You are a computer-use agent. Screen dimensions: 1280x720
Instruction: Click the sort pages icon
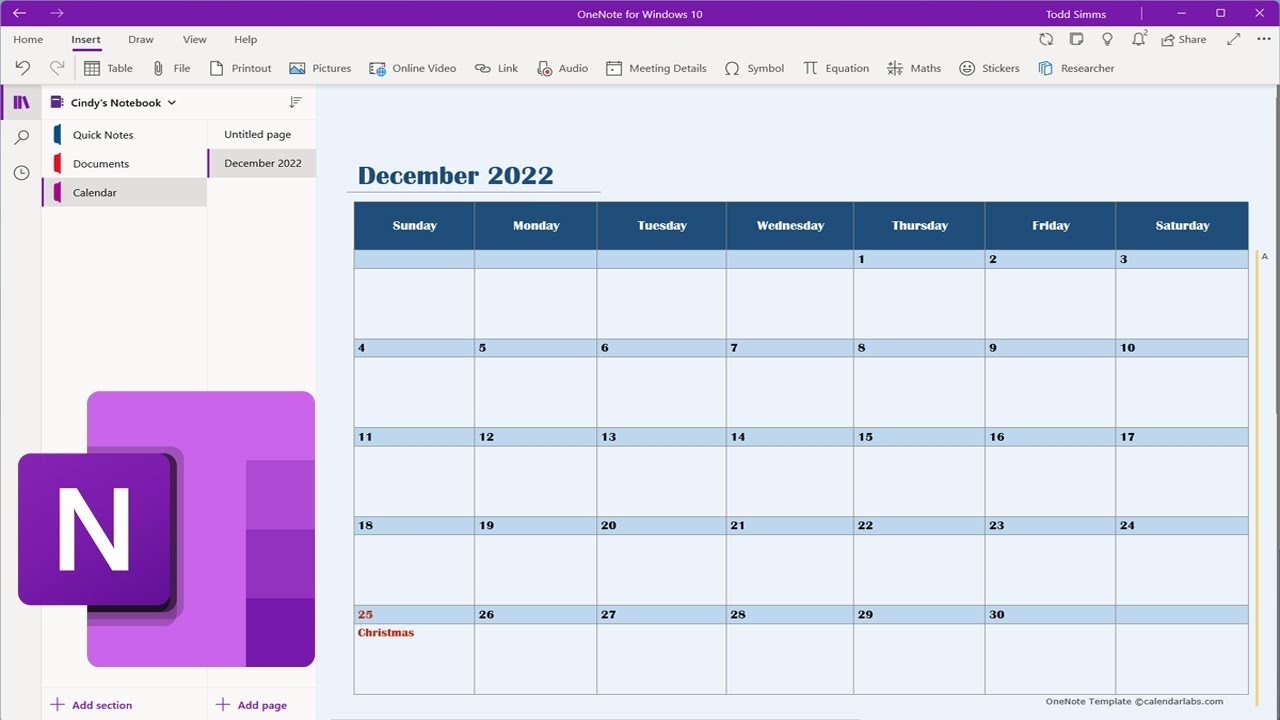pos(295,103)
